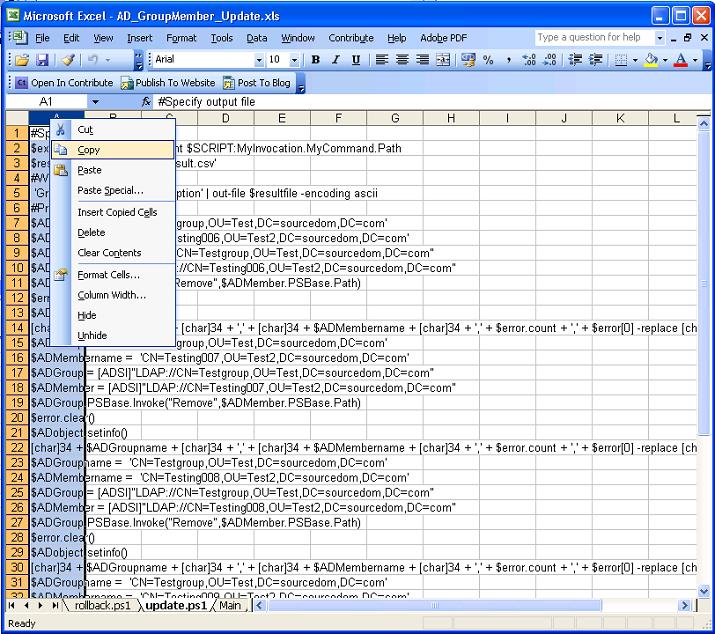The image size is (715, 634).
Task: Open the font size dropdown
Action: pyautogui.click(x=294, y=60)
